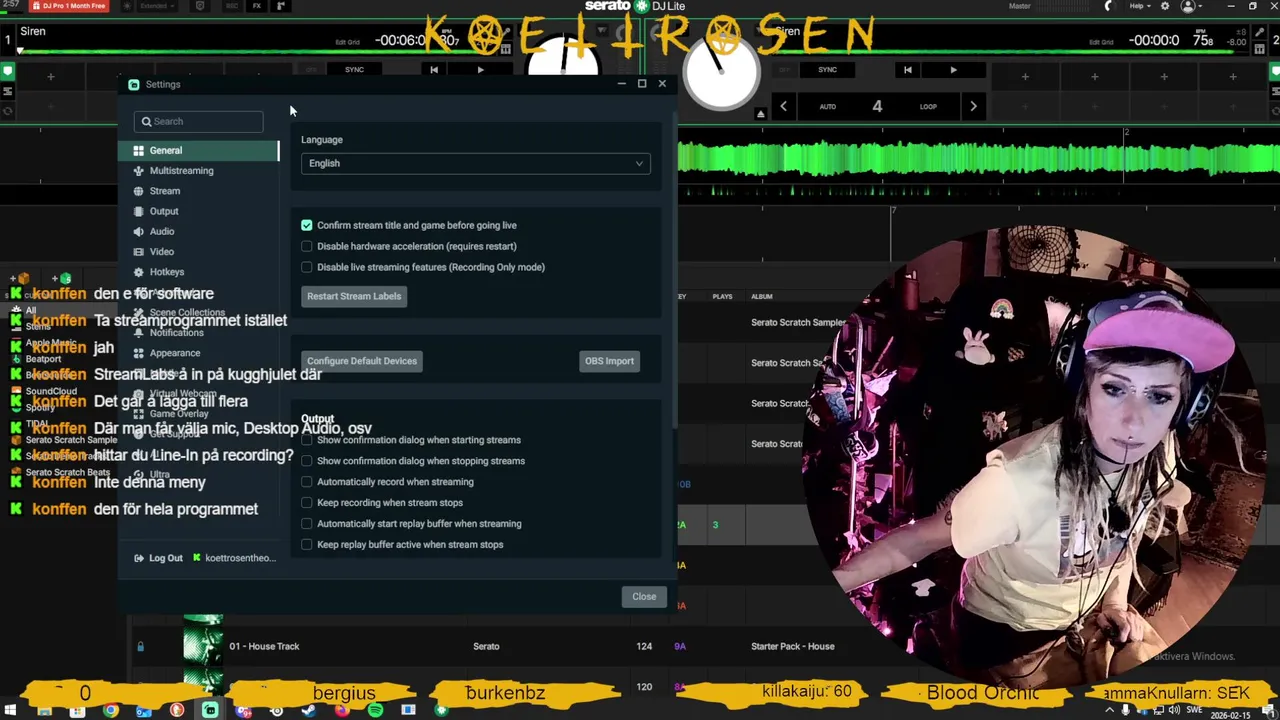1280x720 pixels.
Task: Jump to track start on left deck
Action: [434, 70]
